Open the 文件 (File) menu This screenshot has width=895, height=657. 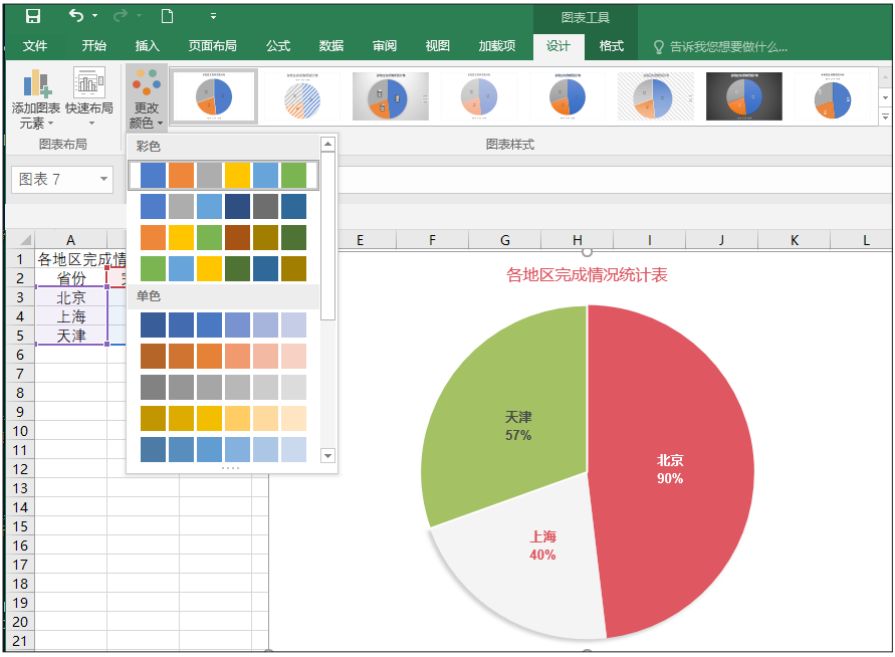tap(35, 46)
